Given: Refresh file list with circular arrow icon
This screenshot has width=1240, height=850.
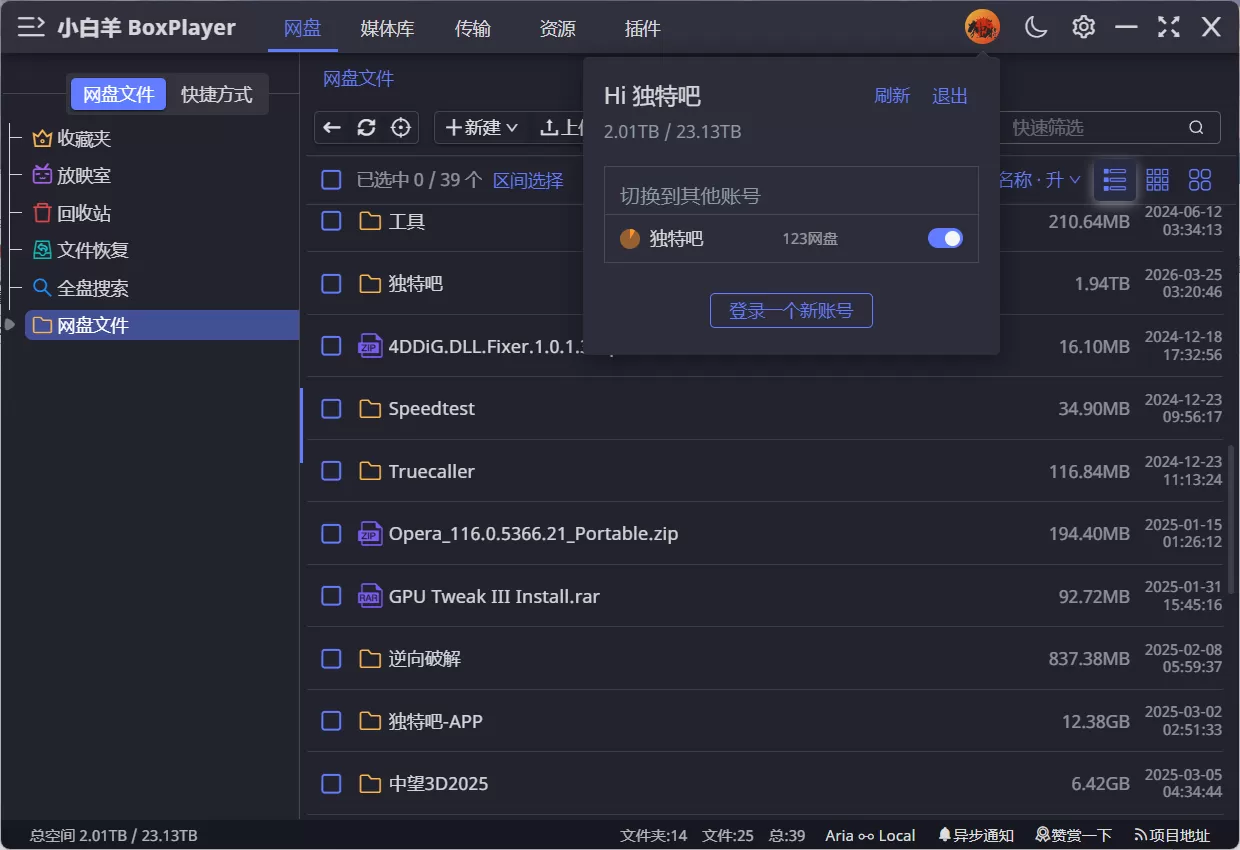Looking at the screenshot, I should [366, 128].
